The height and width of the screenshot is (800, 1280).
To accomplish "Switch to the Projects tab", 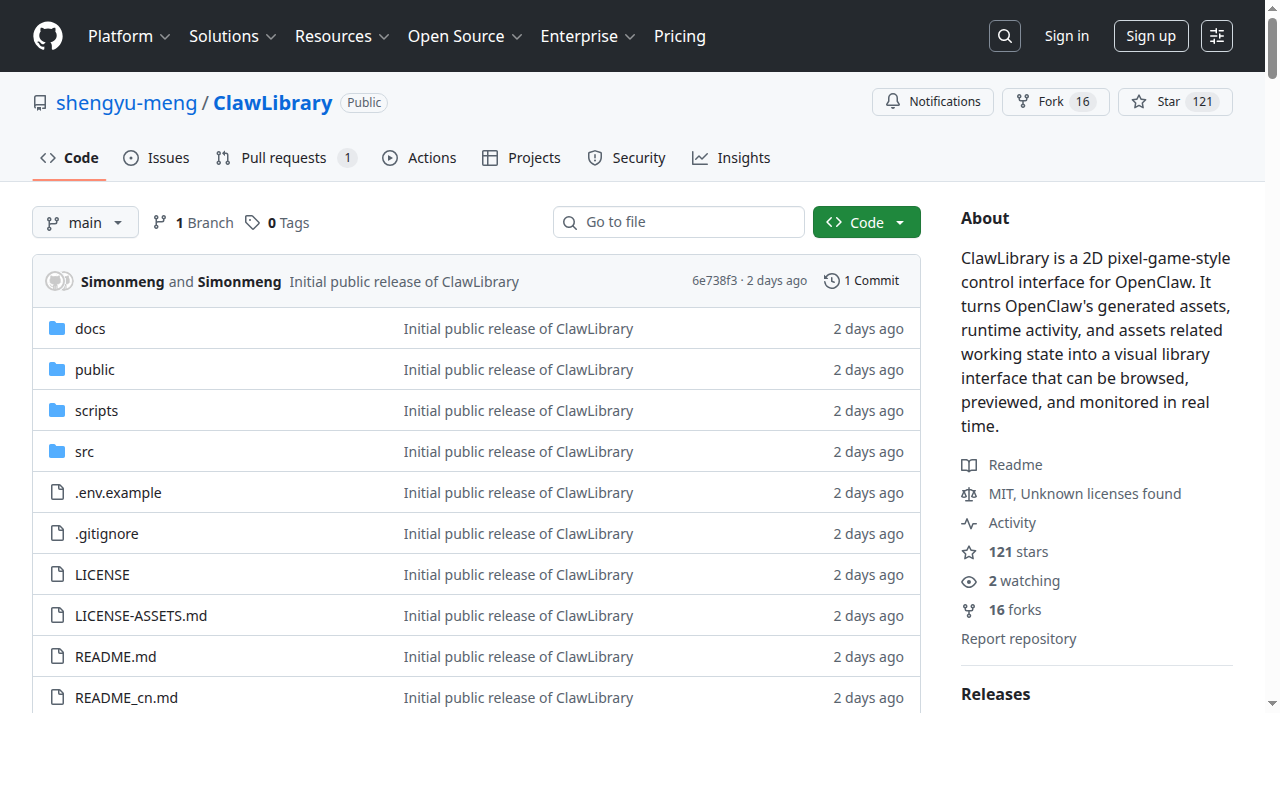I will click(521, 158).
